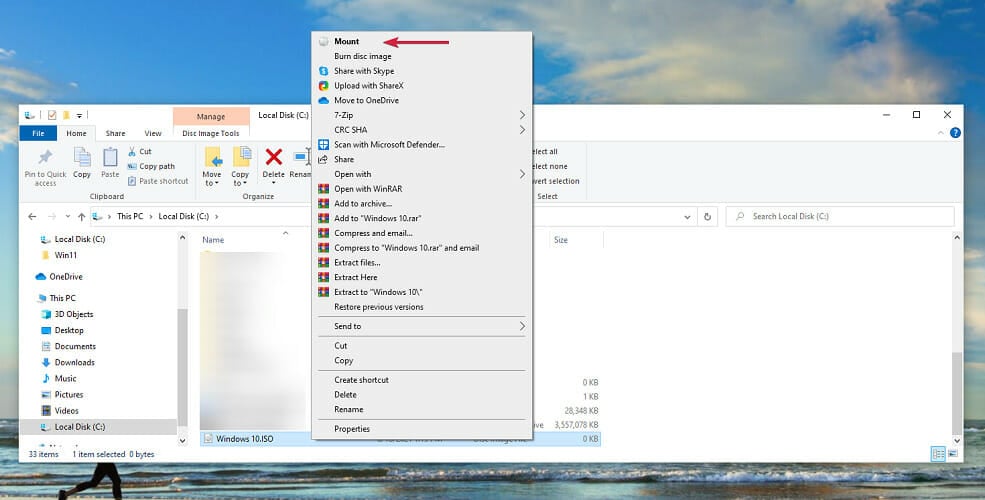Viewport: 985px width, 500px height.
Task: Click icon beside Add to "Windows 10.rar"
Action: pyautogui.click(x=324, y=219)
